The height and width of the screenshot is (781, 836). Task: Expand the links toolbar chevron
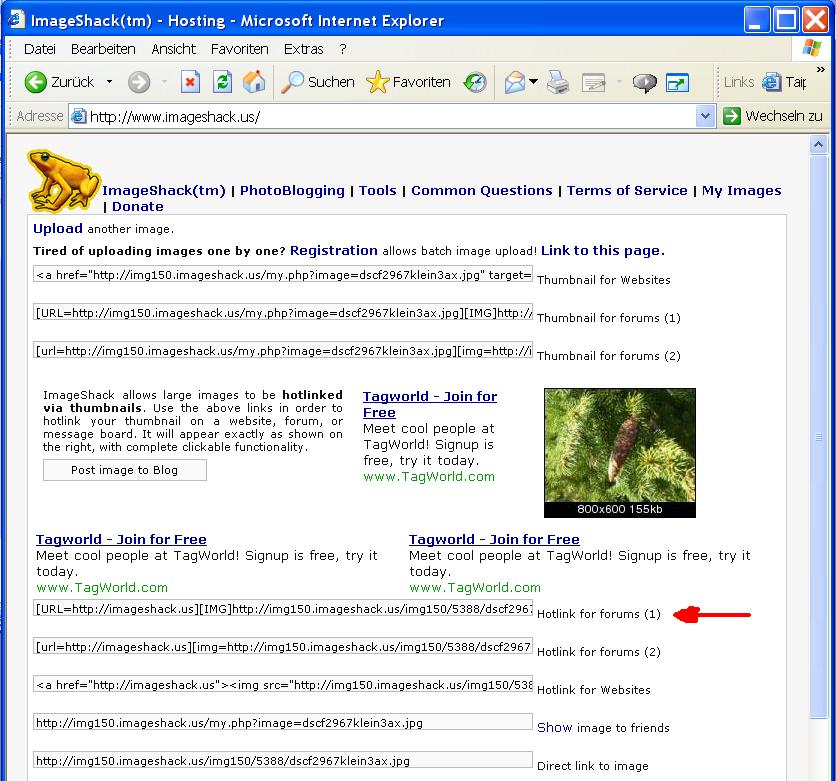[821, 69]
